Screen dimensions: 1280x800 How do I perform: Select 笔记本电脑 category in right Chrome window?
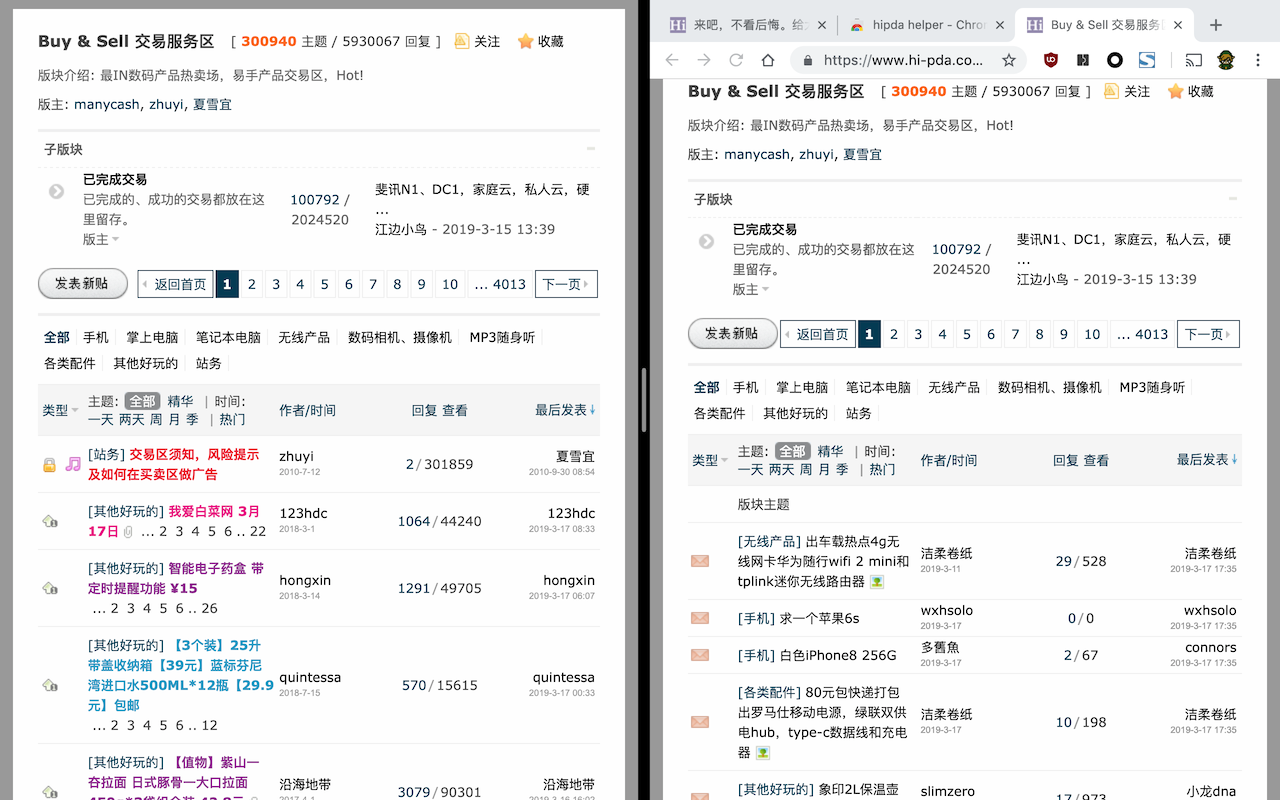(878, 387)
